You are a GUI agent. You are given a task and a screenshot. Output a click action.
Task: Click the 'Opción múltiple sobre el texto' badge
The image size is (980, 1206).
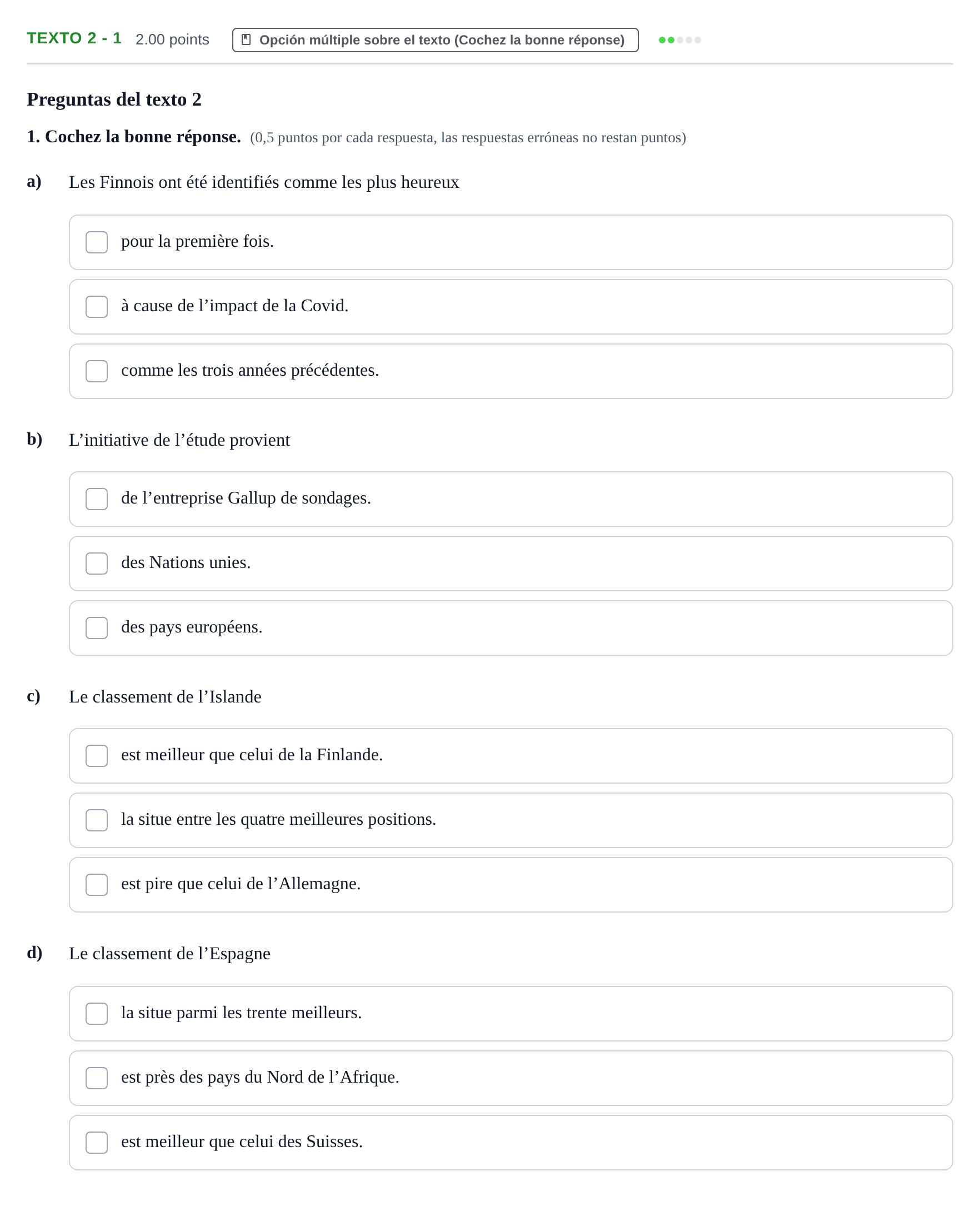pyautogui.click(x=435, y=40)
